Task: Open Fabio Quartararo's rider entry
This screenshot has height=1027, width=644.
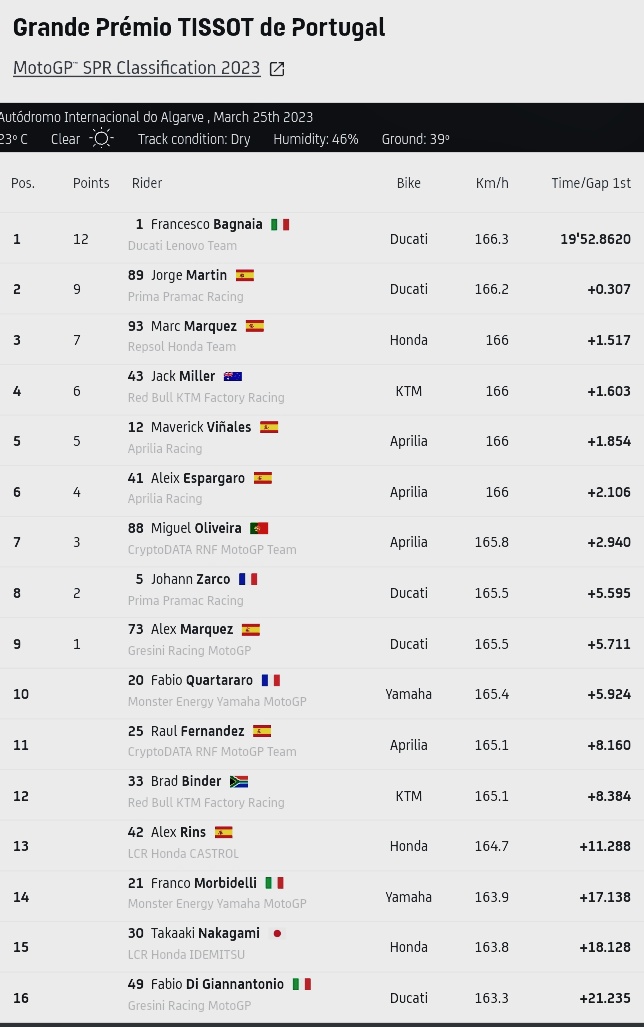Action: pyautogui.click(x=201, y=680)
